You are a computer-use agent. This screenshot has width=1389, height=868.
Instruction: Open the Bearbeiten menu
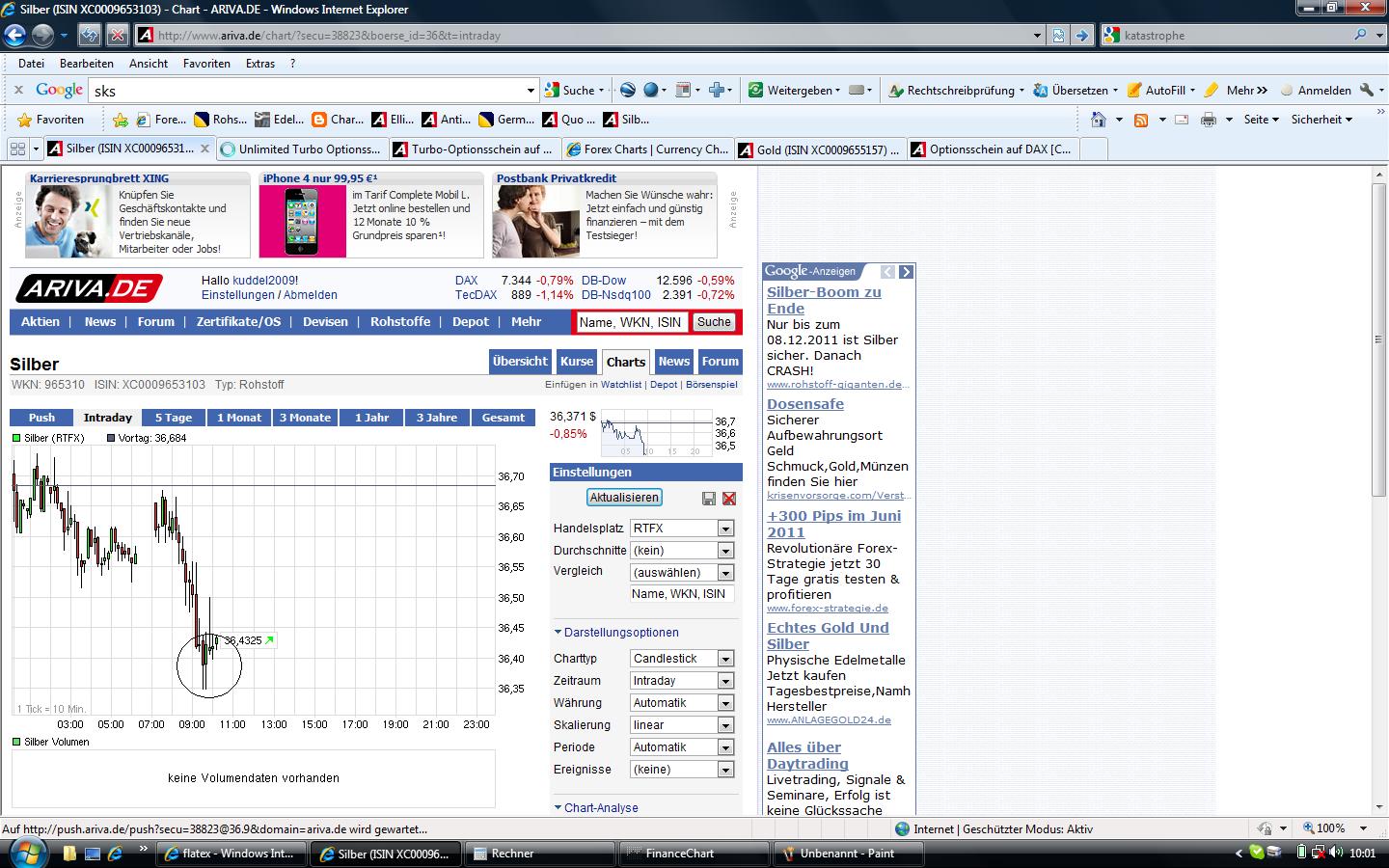[x=87, y=64]
